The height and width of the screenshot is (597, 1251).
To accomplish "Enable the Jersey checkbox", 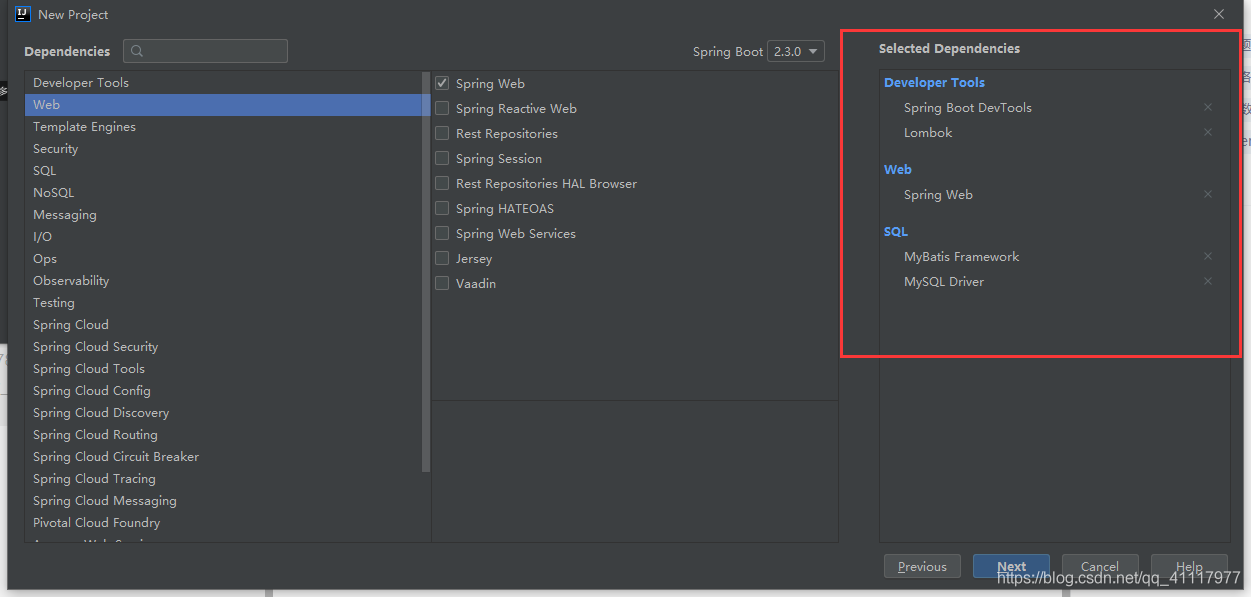I will click(442, 258).
